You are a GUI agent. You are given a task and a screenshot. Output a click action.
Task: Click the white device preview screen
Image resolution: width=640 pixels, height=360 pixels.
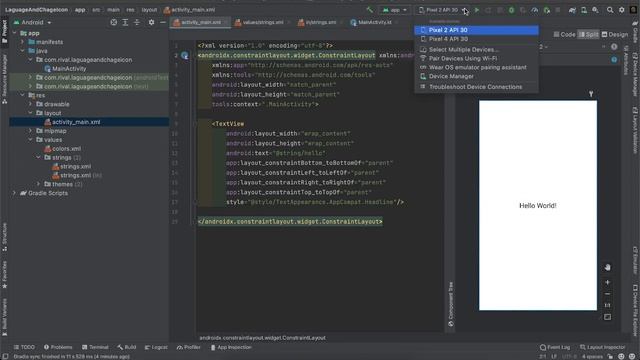coord(538,205)
